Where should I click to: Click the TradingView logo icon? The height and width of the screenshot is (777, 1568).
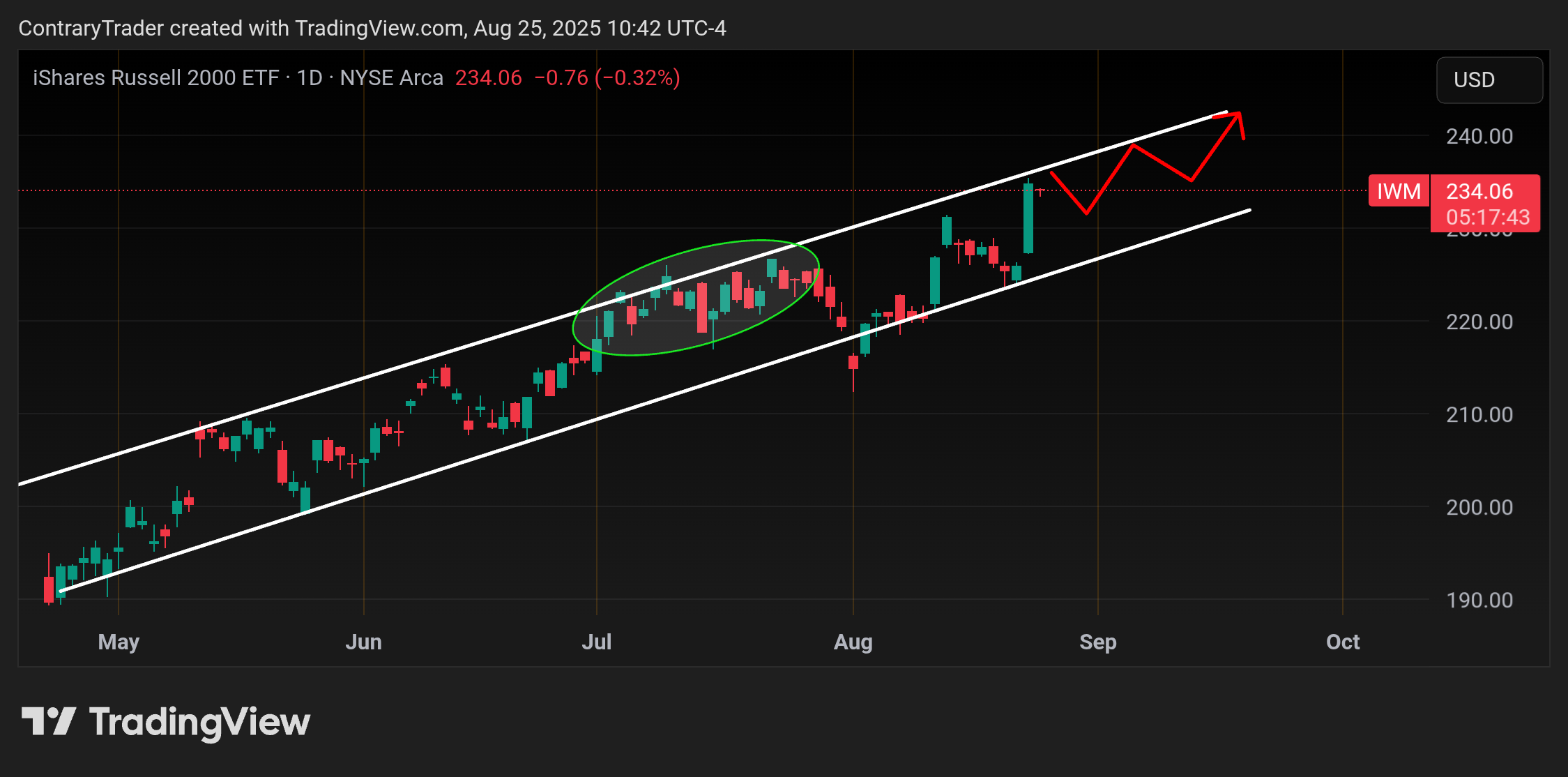(48, 721)
